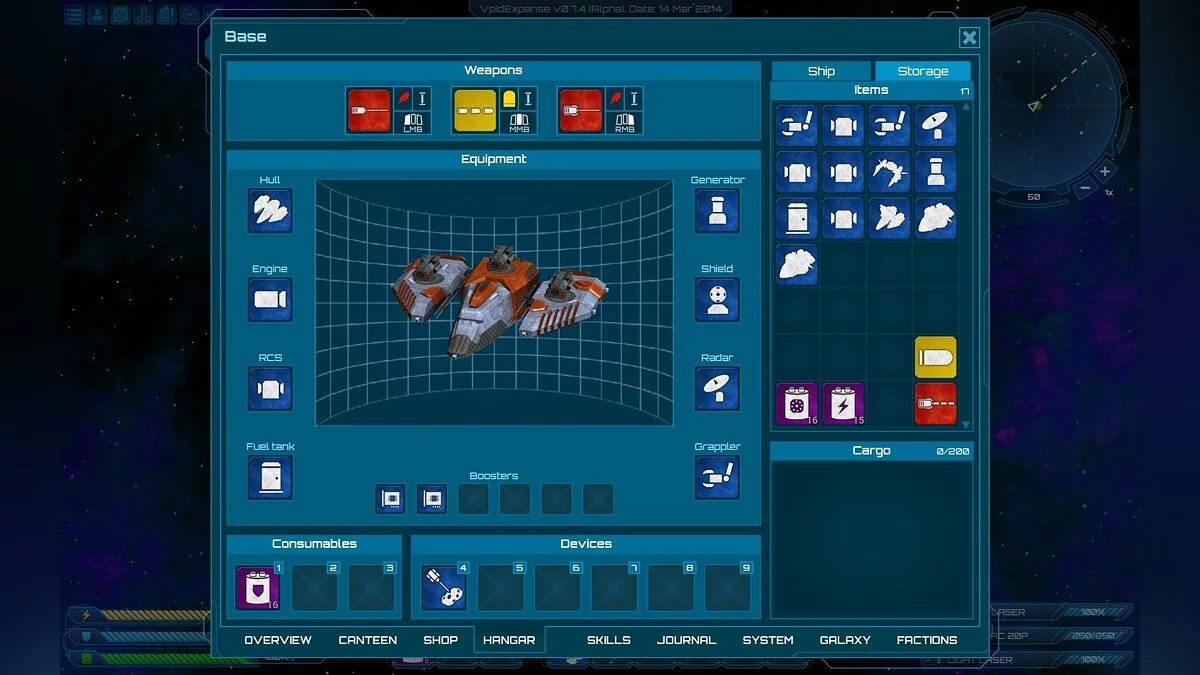Click the Grappler equipment slot icon
Image resolution: width=1200 pixels, height=675 pixels.
pos(717,477)
